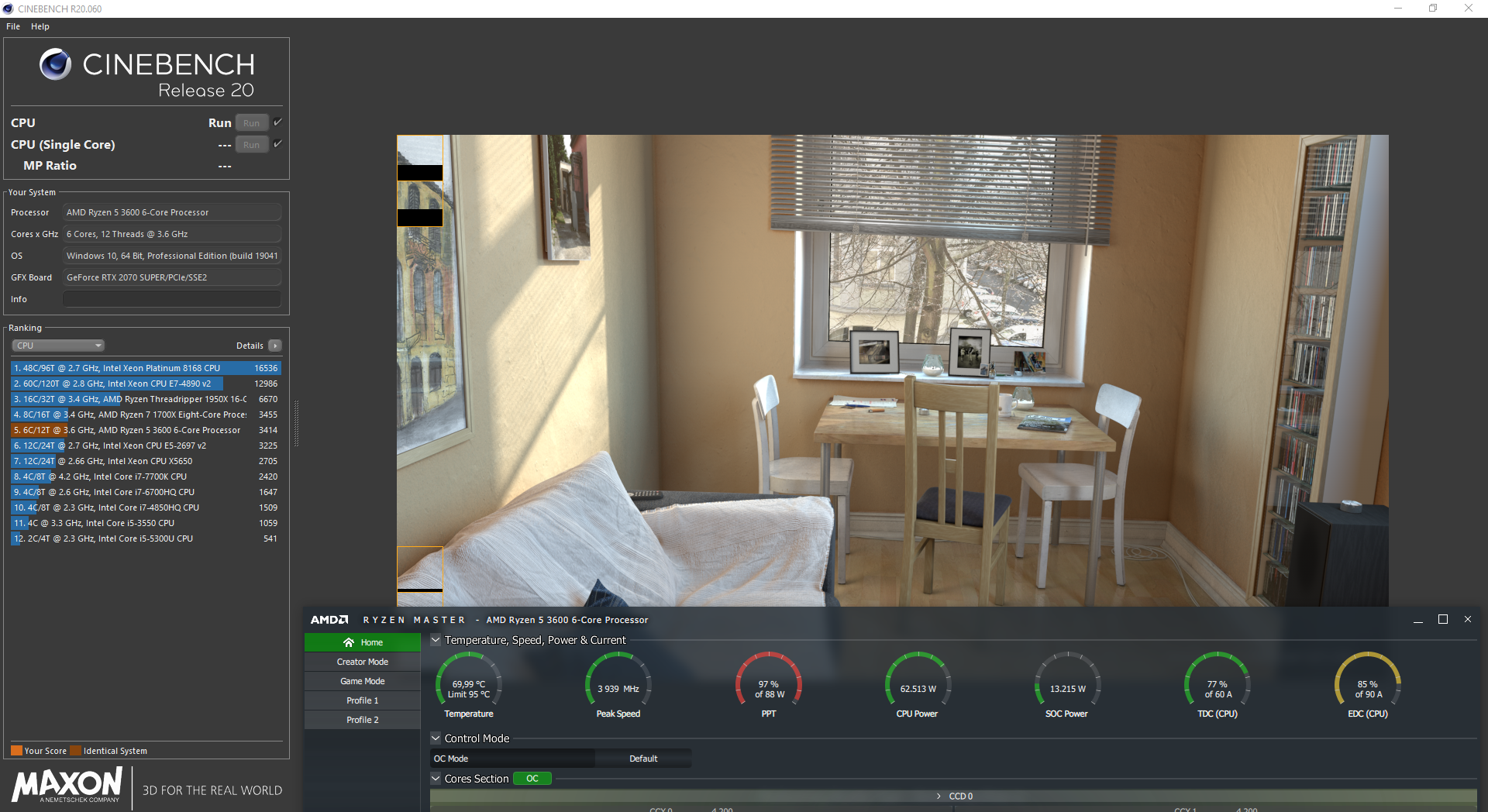
Task: Select the Core i5-3550 ranking row
Action: (146, 523)
